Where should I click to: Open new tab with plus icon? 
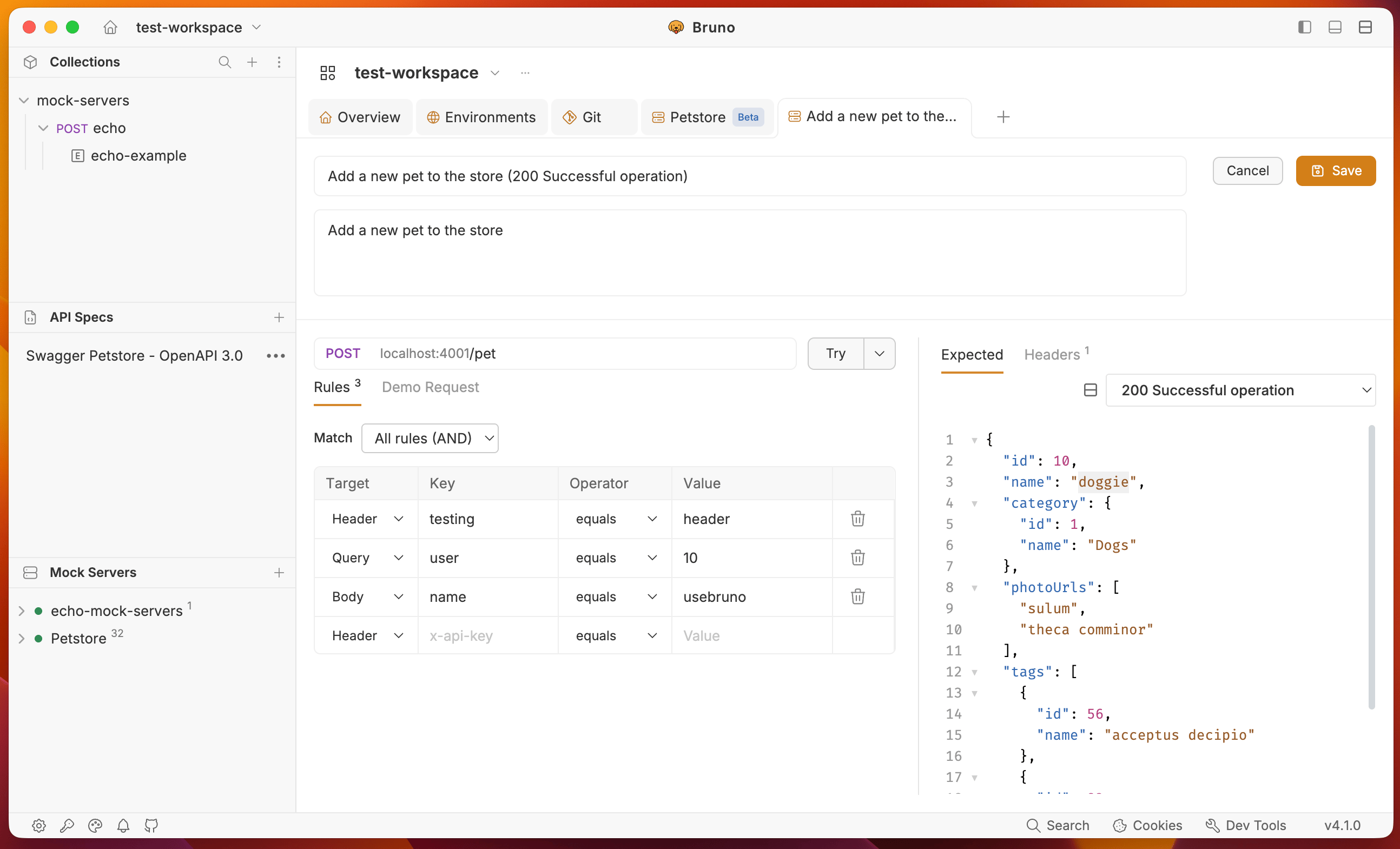[1003, 117]
